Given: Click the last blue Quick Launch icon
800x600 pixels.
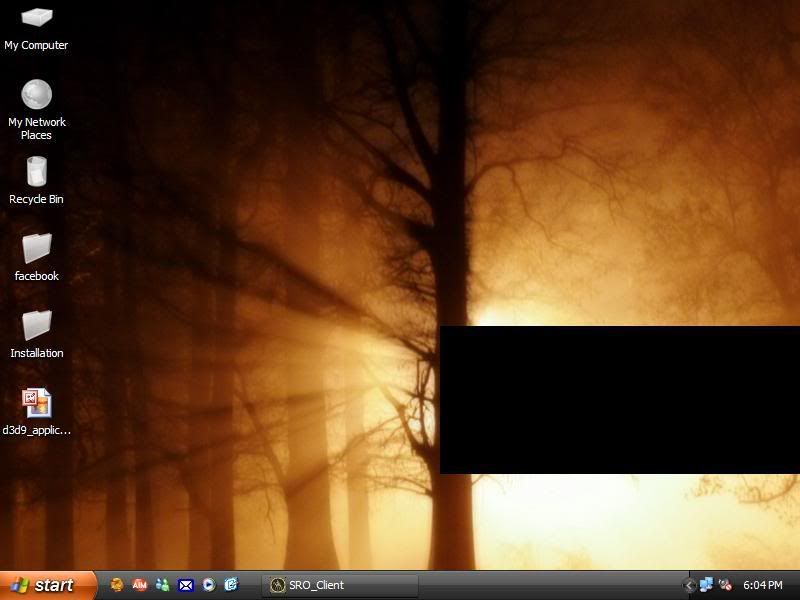Looking at the screenshot, I should 231,585.
